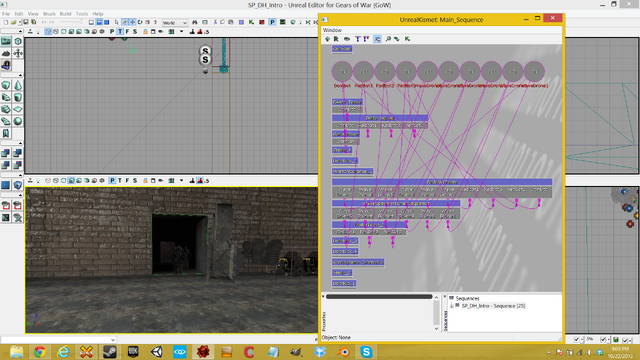Open the Build menu
This screenshot has height=360, width=640.
tap(65, 13)
